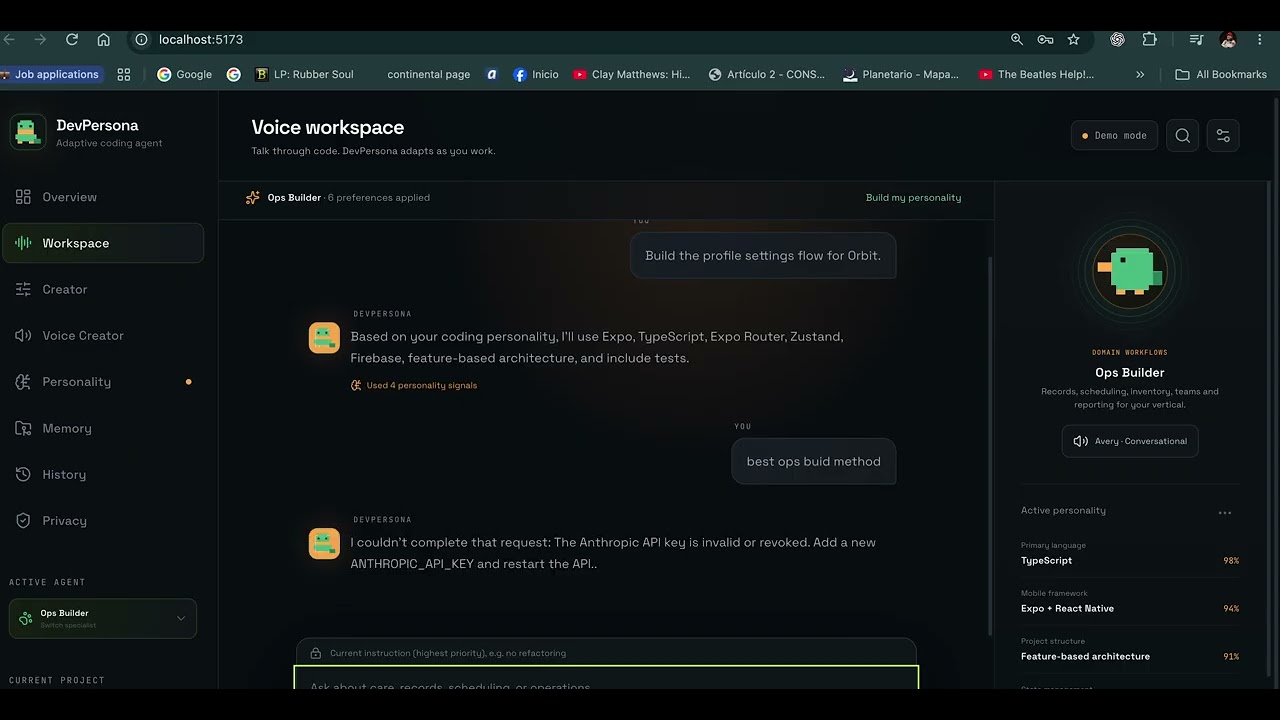Show more bookmarks with chevron

pos(1140,74)
